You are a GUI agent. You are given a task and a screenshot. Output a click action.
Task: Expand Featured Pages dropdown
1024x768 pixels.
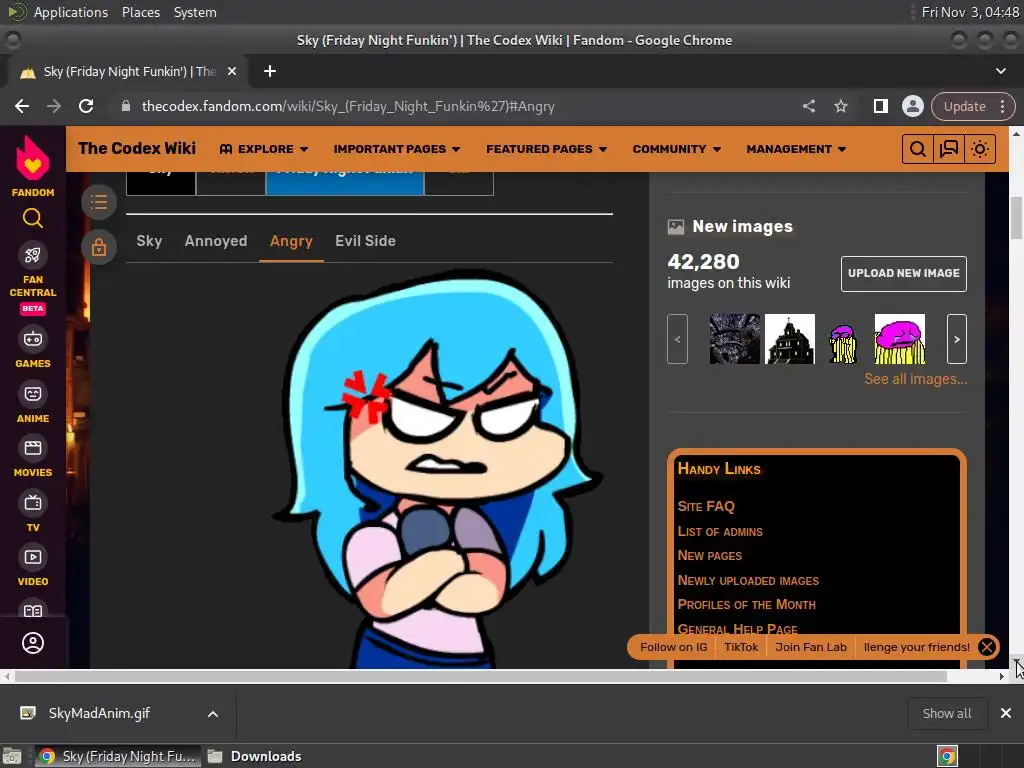(547, 149)
